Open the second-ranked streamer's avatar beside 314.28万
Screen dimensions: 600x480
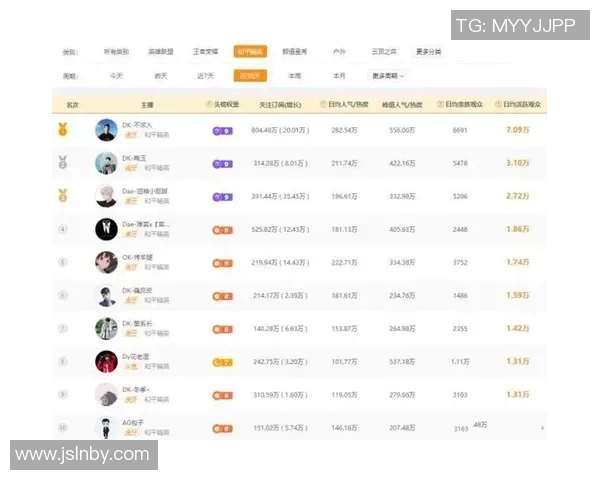106,163
